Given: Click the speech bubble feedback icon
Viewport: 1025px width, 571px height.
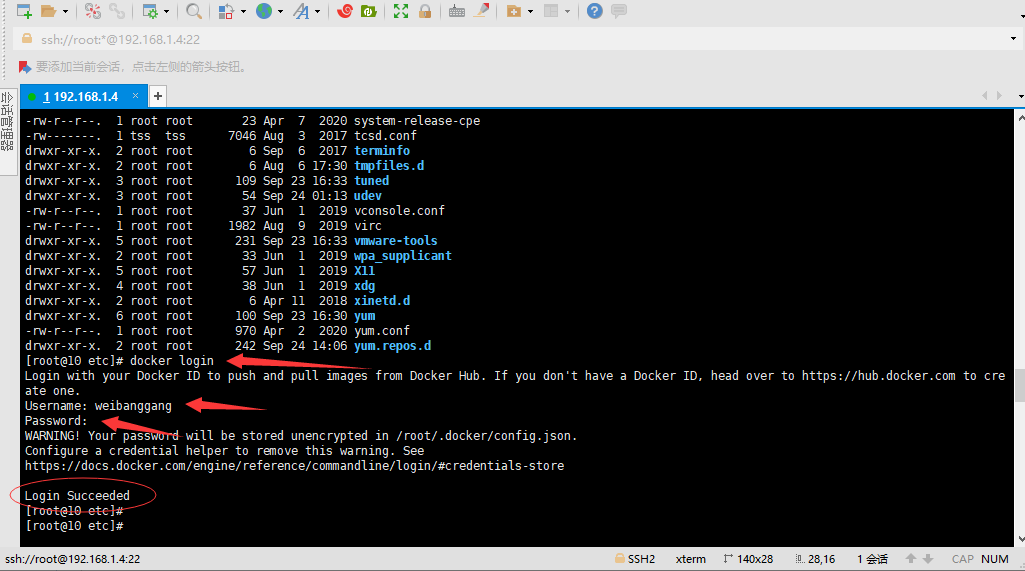Looking at the screenshot, I should (618, 11).
